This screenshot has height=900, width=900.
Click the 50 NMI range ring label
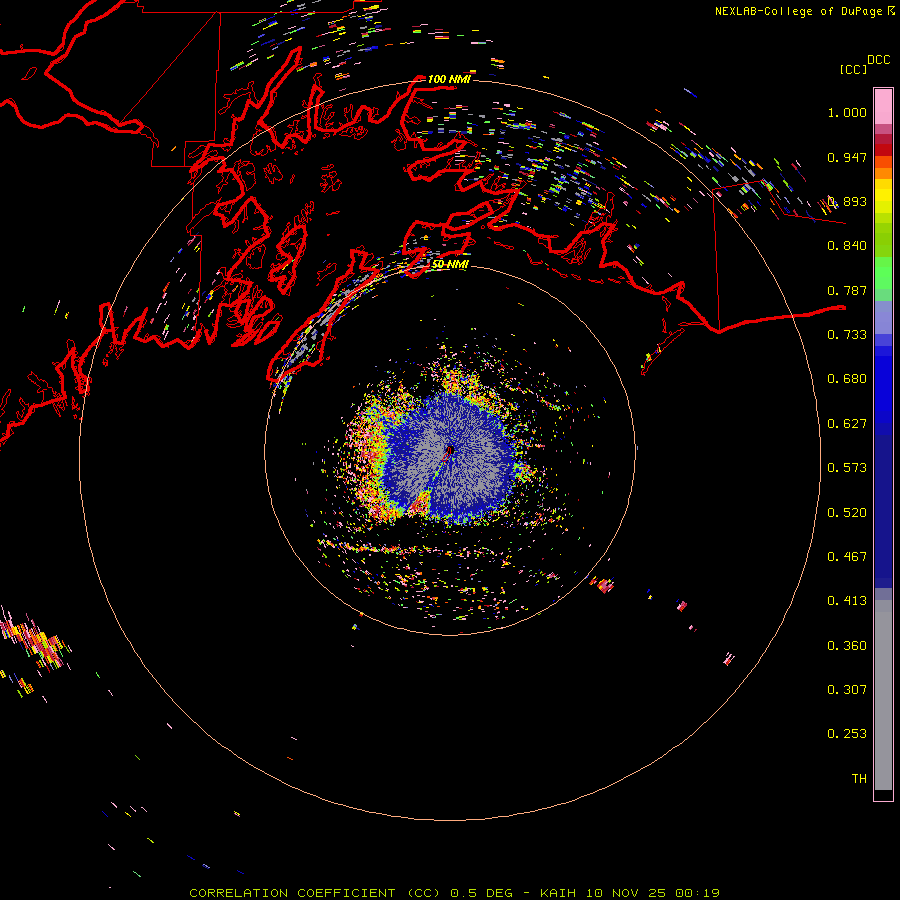tap(450, 265)
